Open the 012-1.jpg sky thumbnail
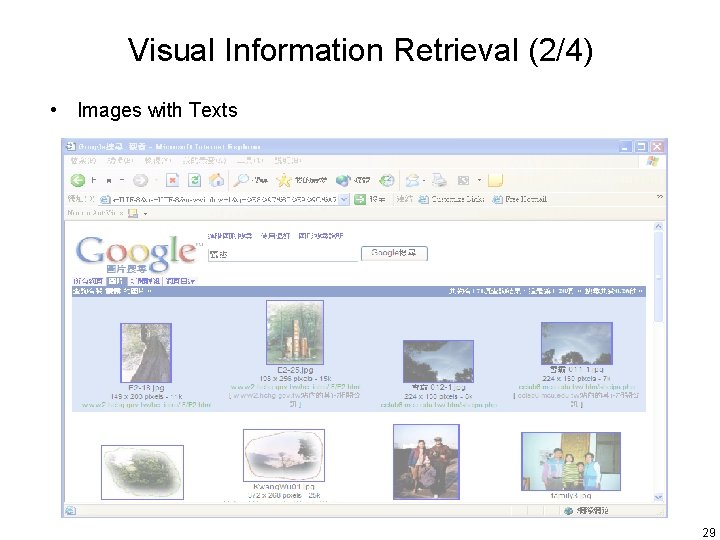This screenshot has height=540, width=720. 438,361
